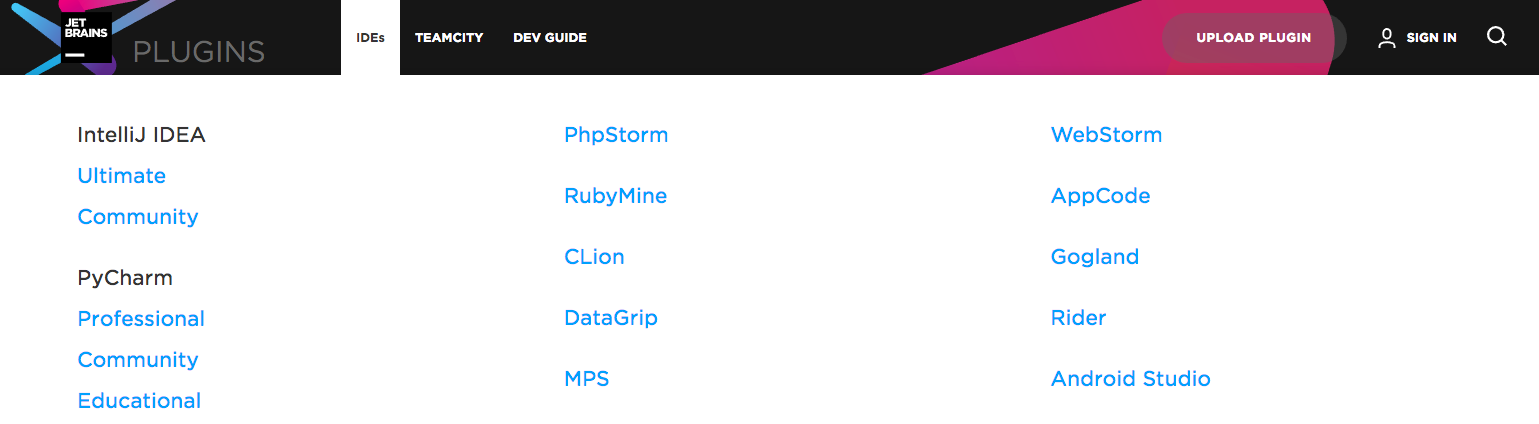1539x424 pixels.
Task: Select IntelliJ IDEA Ultimate link
Action: 122,176
